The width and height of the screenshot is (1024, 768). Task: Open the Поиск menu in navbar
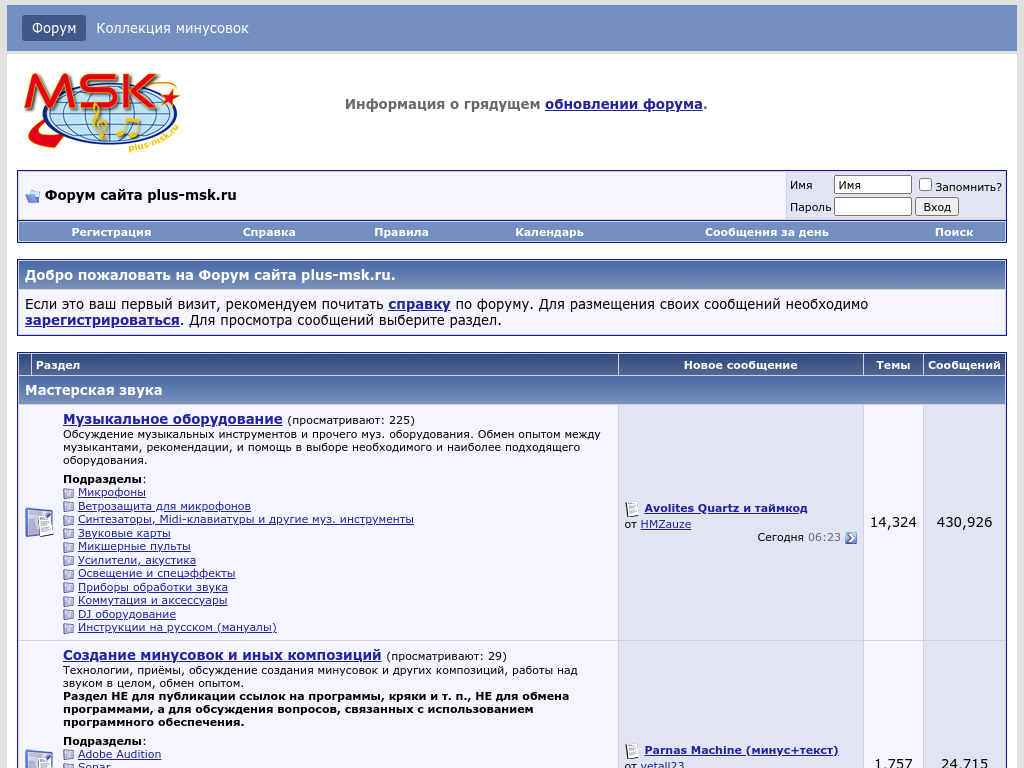tap(953, 232)
